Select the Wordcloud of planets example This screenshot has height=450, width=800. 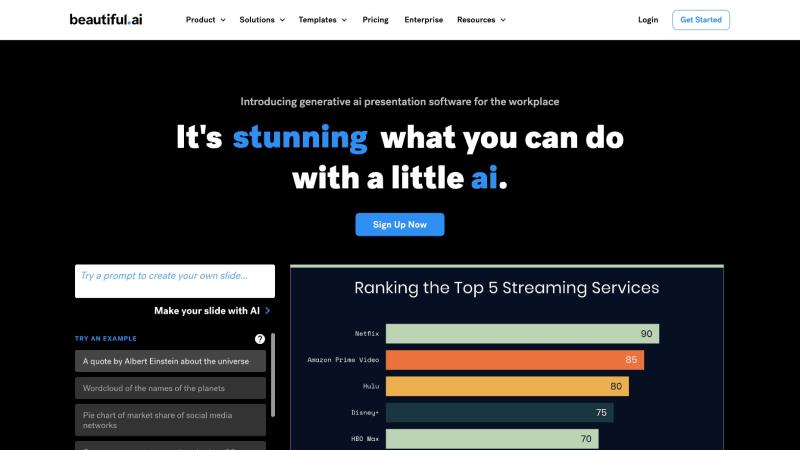click(x=170, y=388)
